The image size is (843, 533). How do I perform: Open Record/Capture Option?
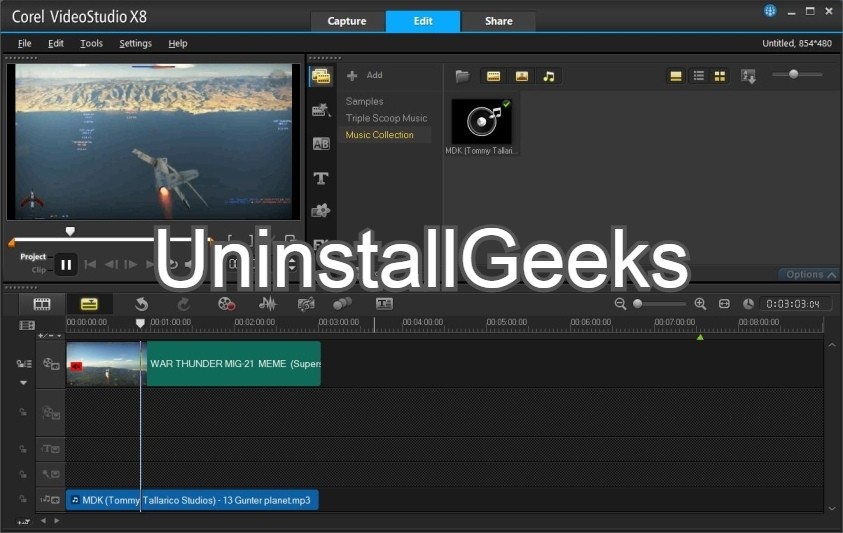(226, 304)
